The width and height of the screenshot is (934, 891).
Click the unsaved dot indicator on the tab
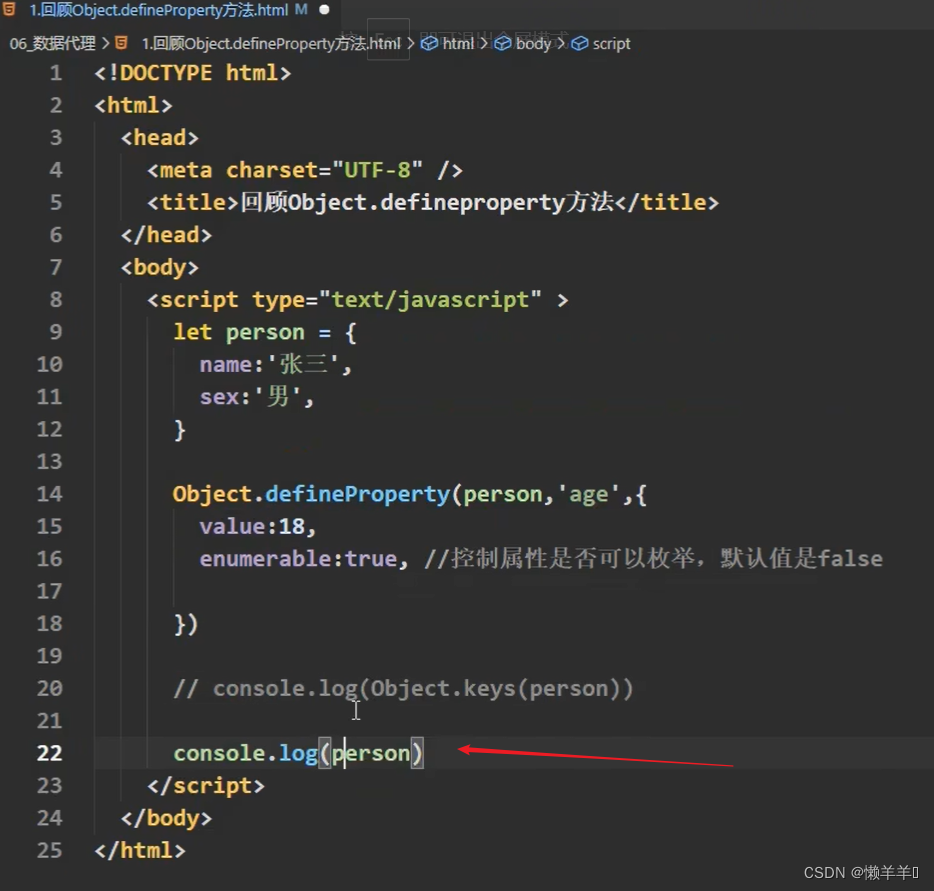pyautogui.click(x=324, y=10)
